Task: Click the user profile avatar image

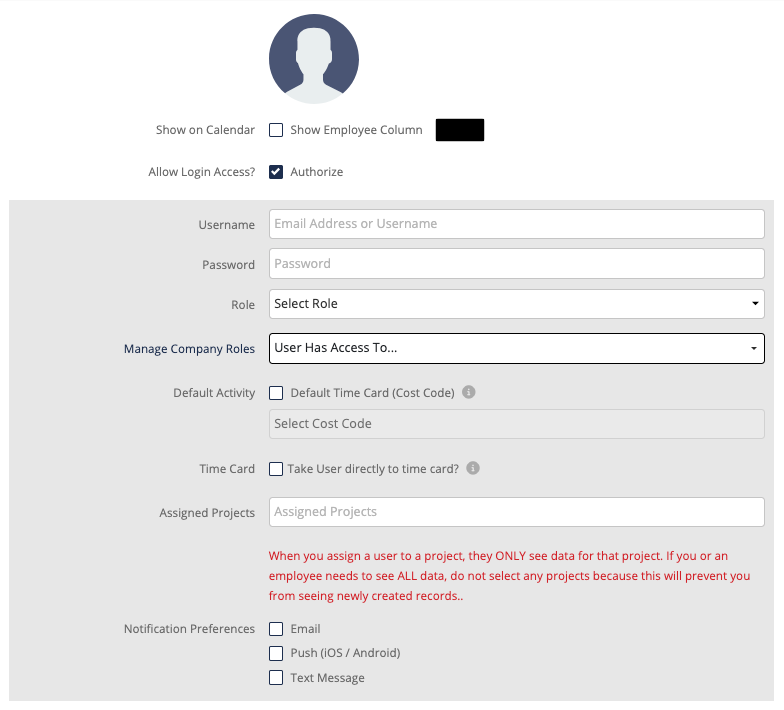Action: click(x=314, y=59)
